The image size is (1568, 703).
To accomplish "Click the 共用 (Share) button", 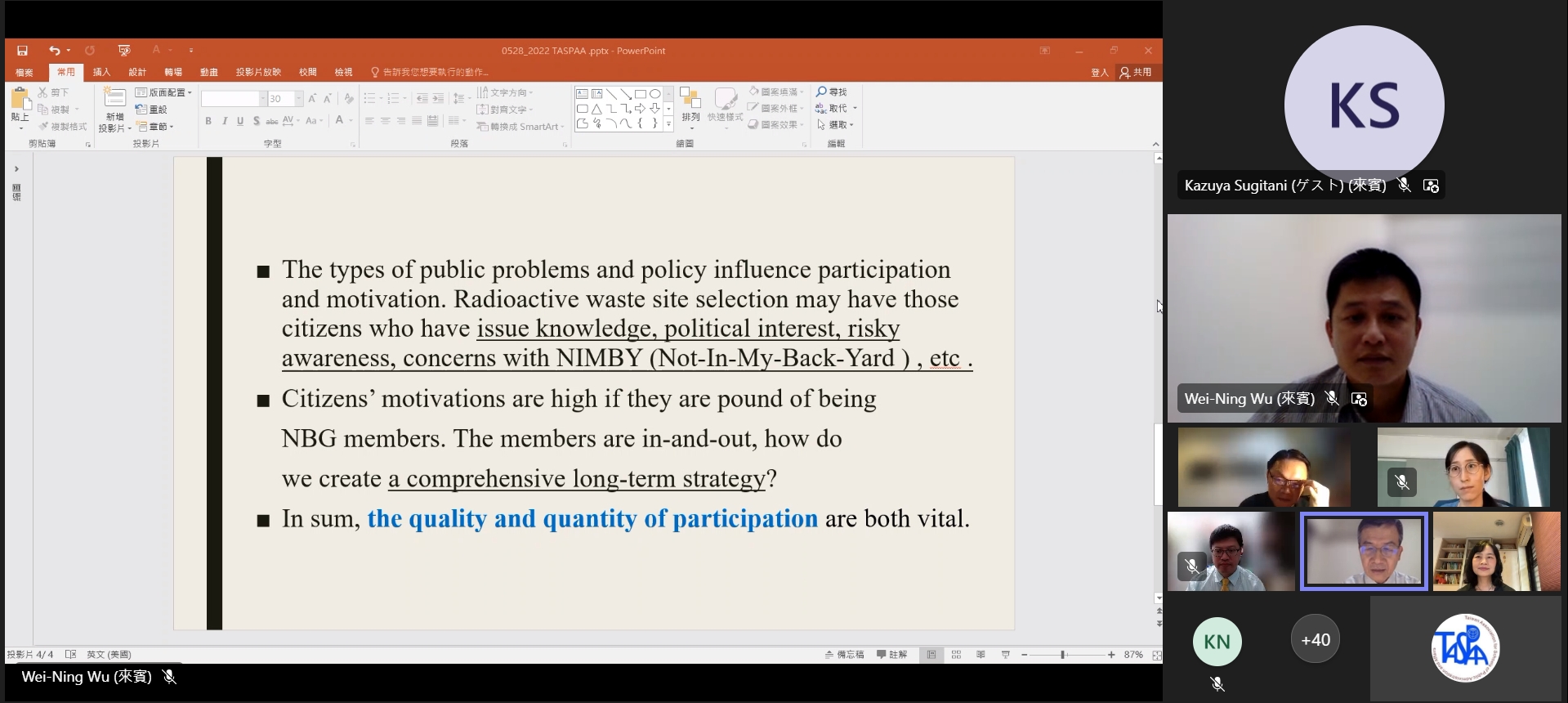I will pos(1136,72).
